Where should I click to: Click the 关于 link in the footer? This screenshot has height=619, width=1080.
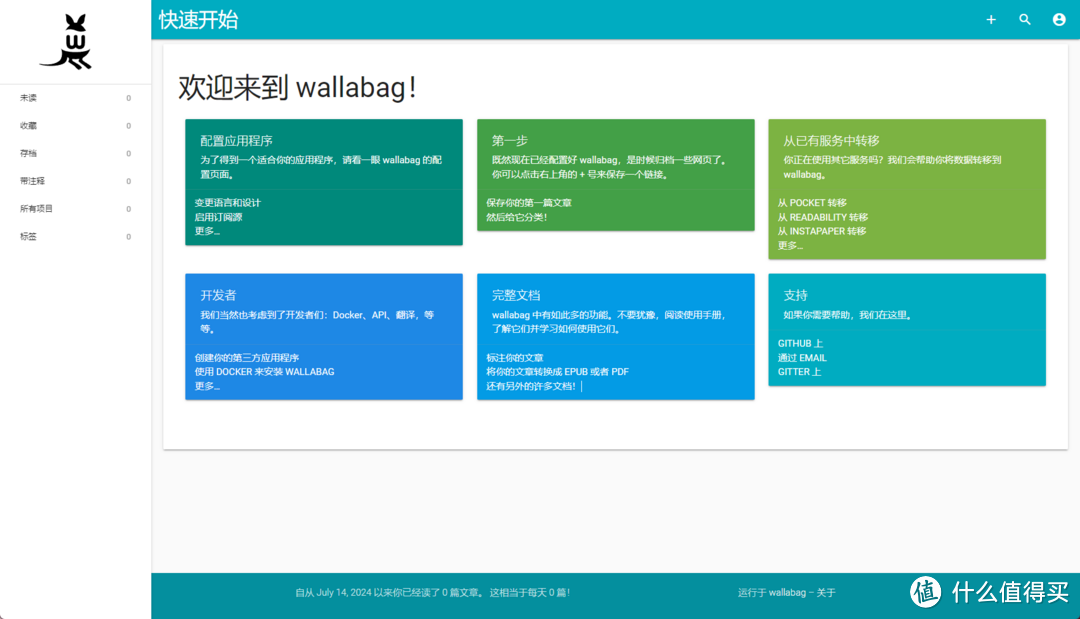tap(826, 593)
